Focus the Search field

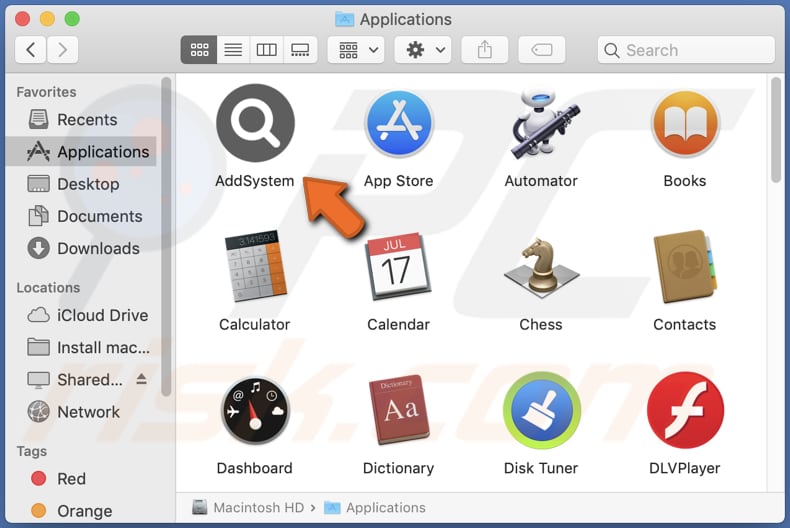coord(686,50)
